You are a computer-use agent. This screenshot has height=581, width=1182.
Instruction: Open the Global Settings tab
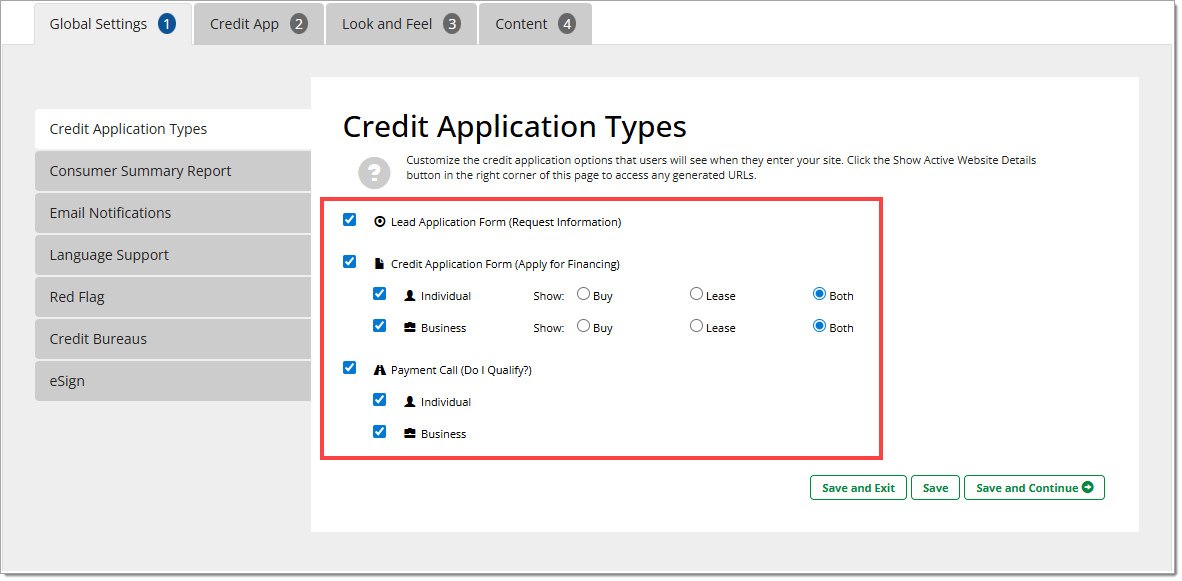[x=112, y=24]
